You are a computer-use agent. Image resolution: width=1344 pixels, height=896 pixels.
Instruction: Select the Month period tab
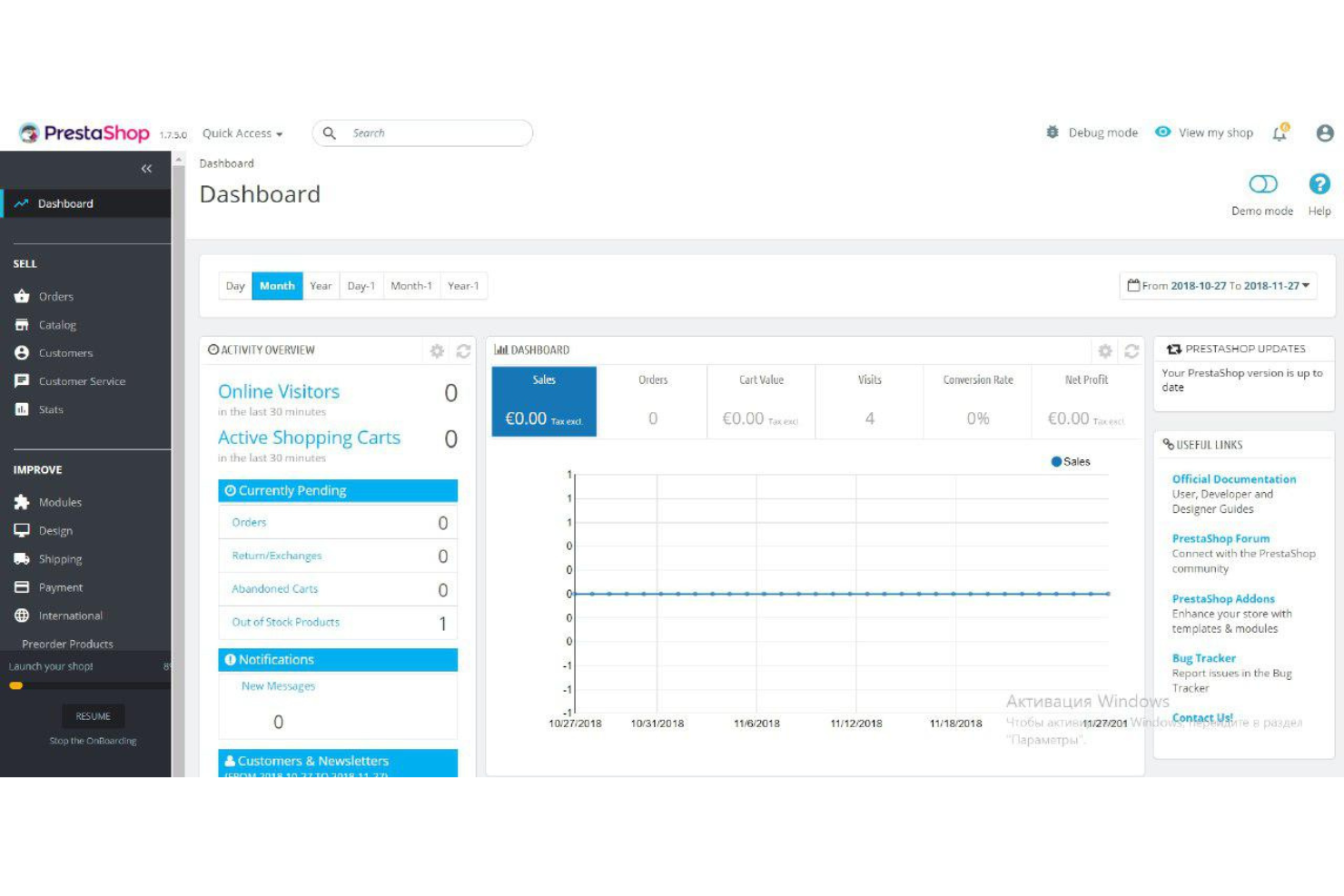point(277,286)
